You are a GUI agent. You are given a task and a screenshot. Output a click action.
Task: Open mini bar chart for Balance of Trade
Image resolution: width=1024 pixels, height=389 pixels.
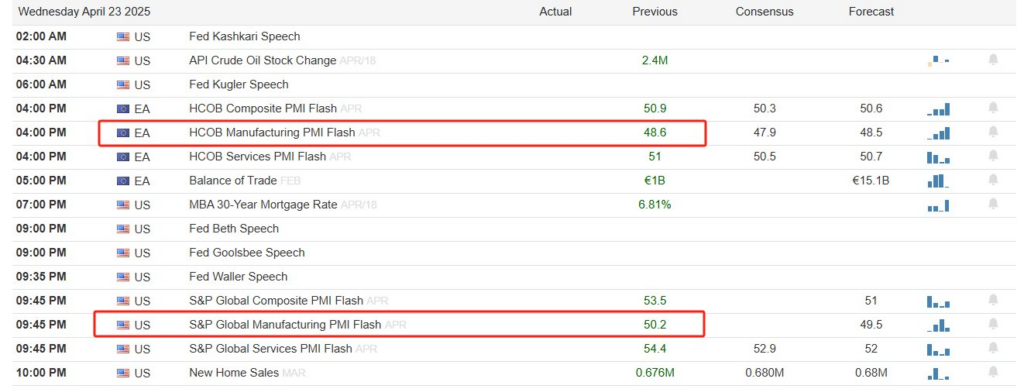938,181
